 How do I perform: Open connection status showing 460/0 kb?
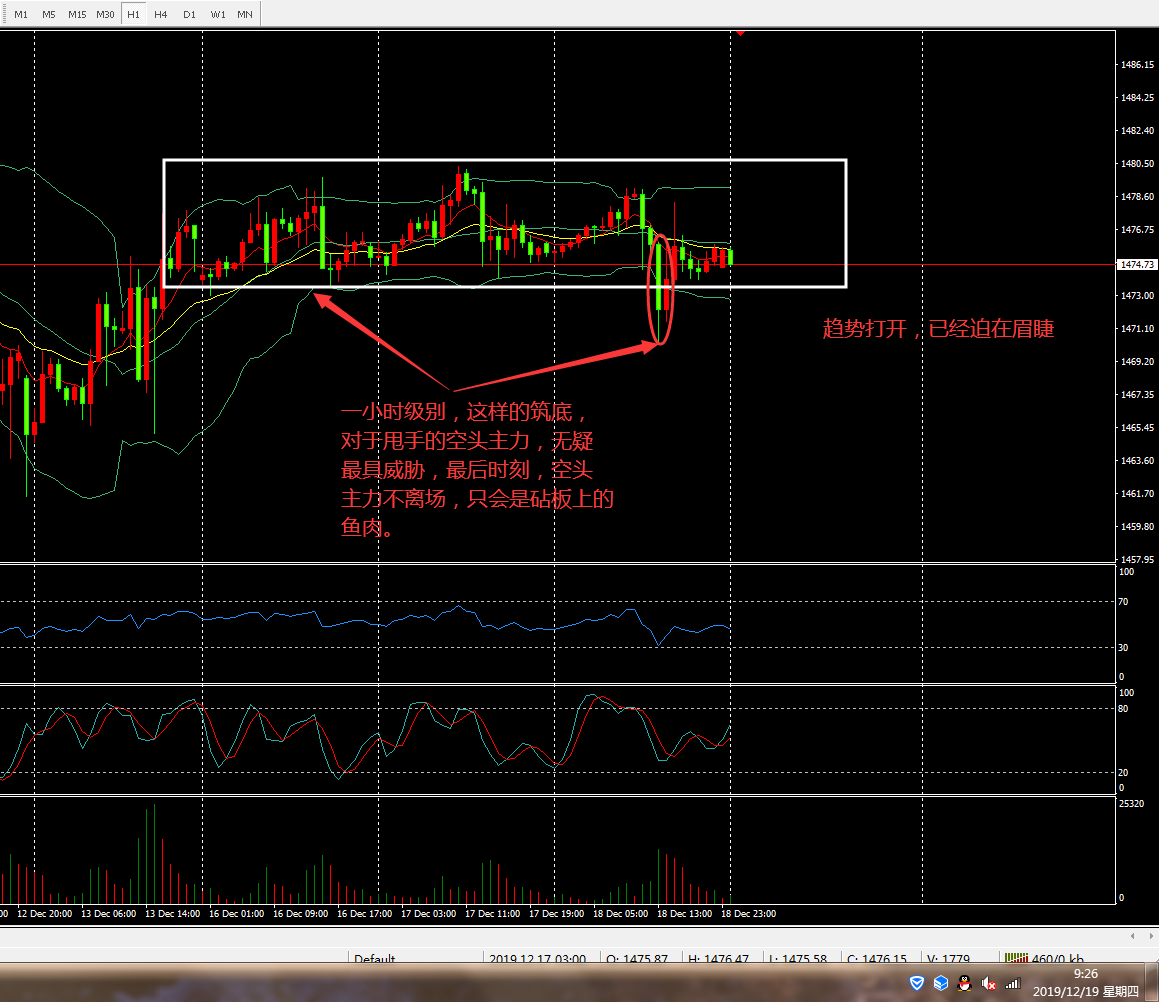(1044, 959)
